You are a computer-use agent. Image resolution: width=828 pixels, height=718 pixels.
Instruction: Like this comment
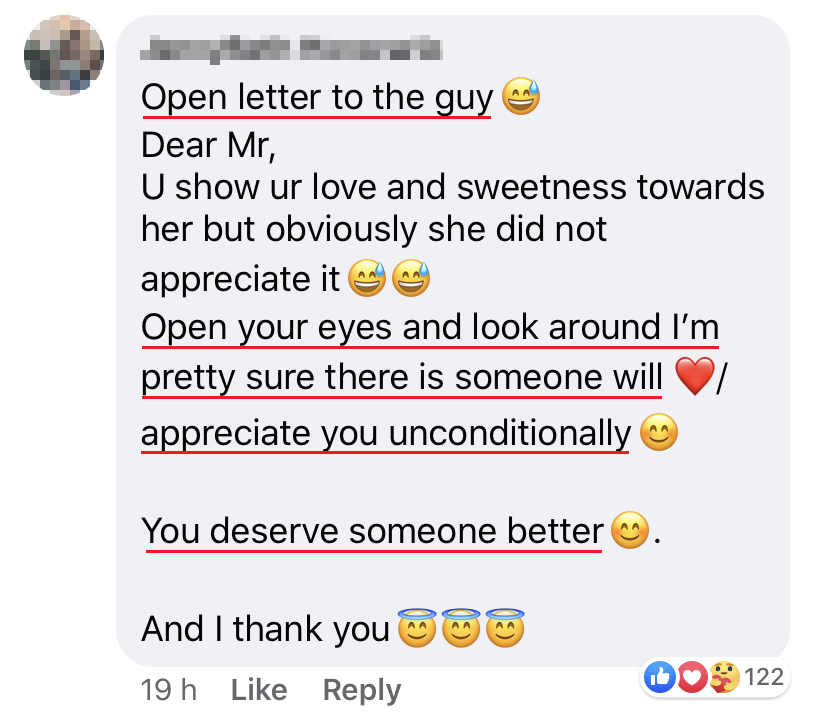[x=259, y=690]
